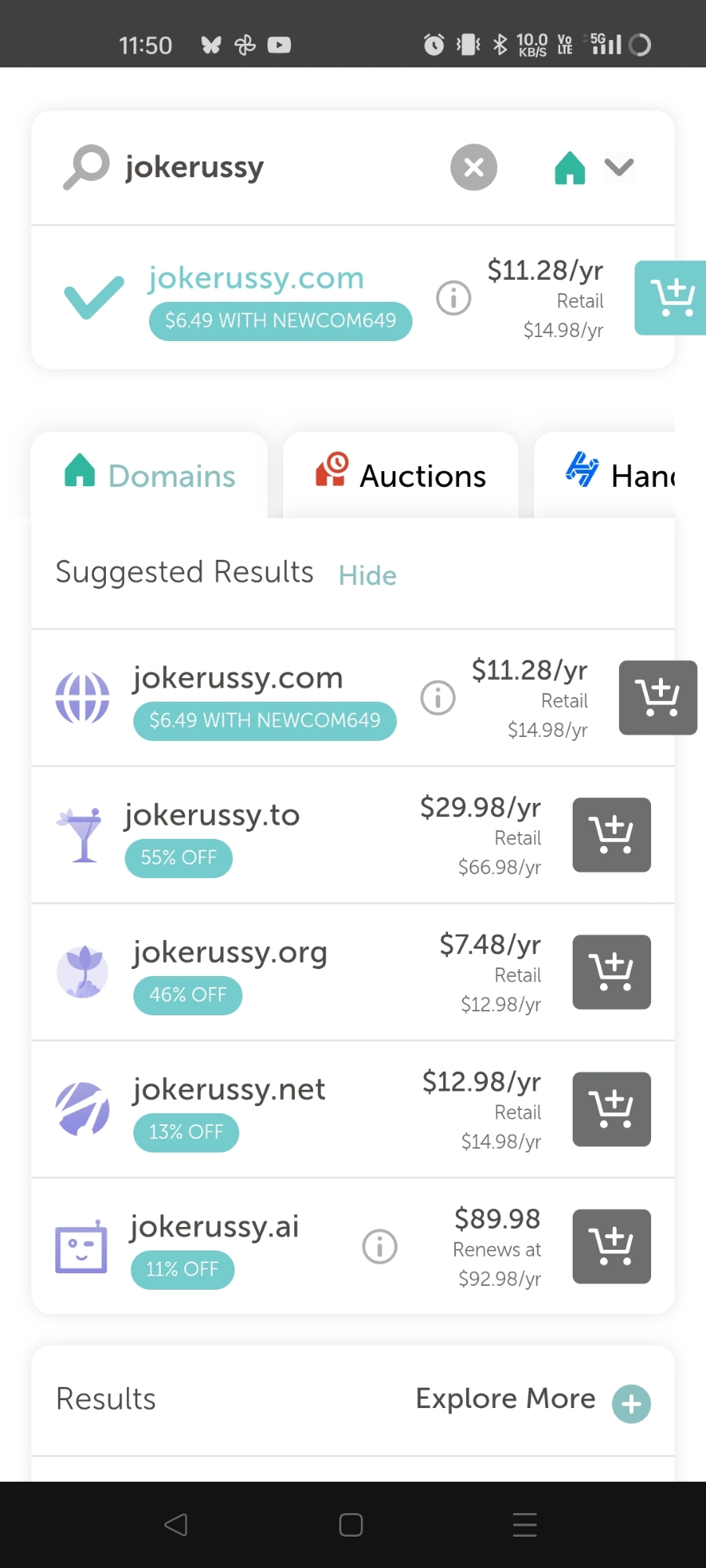Add jokerussy.net to cart

point(612,1109)
